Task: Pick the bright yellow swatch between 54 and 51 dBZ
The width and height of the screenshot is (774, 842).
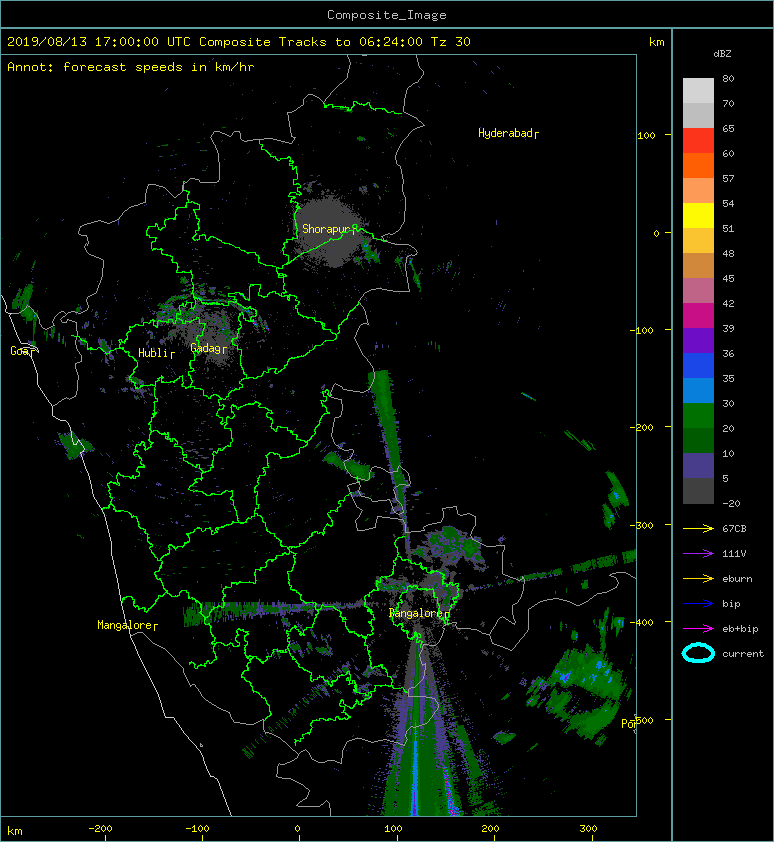Action: point(698,216)
